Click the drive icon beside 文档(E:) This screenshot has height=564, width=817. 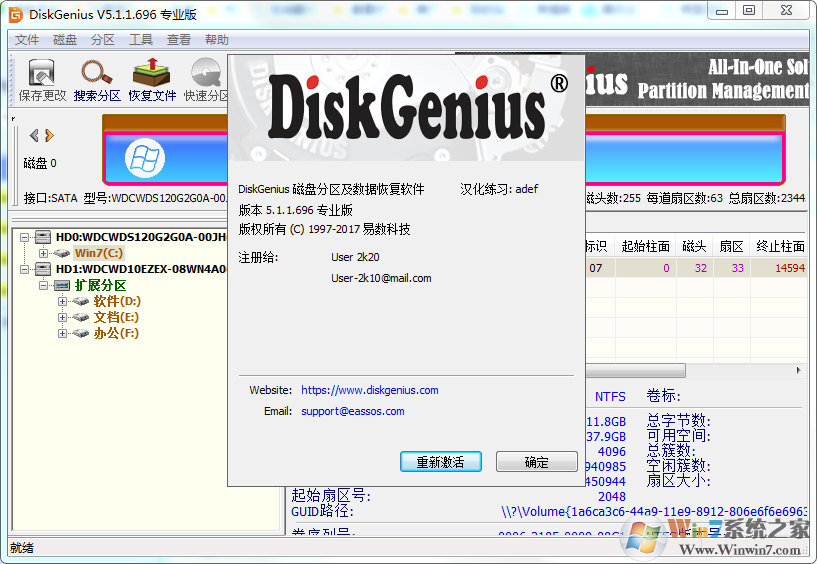[81, 317]
